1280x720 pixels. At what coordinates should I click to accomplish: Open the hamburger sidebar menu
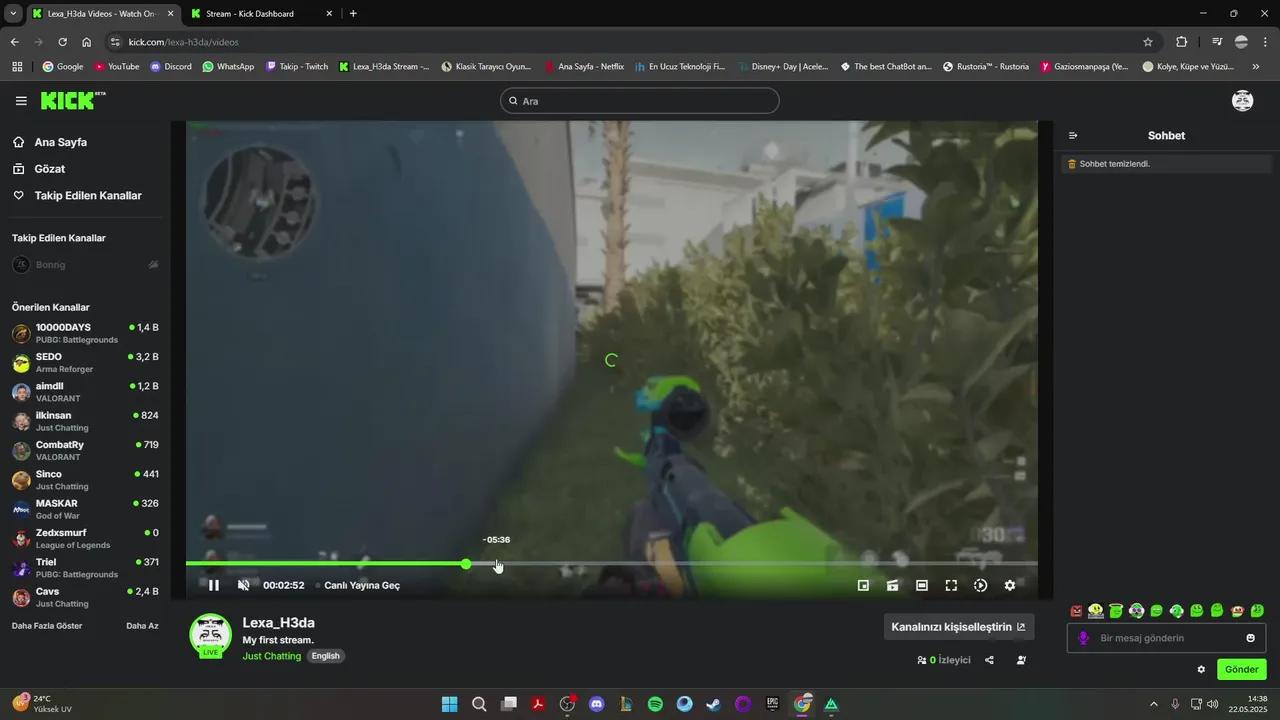click(21, 101)
